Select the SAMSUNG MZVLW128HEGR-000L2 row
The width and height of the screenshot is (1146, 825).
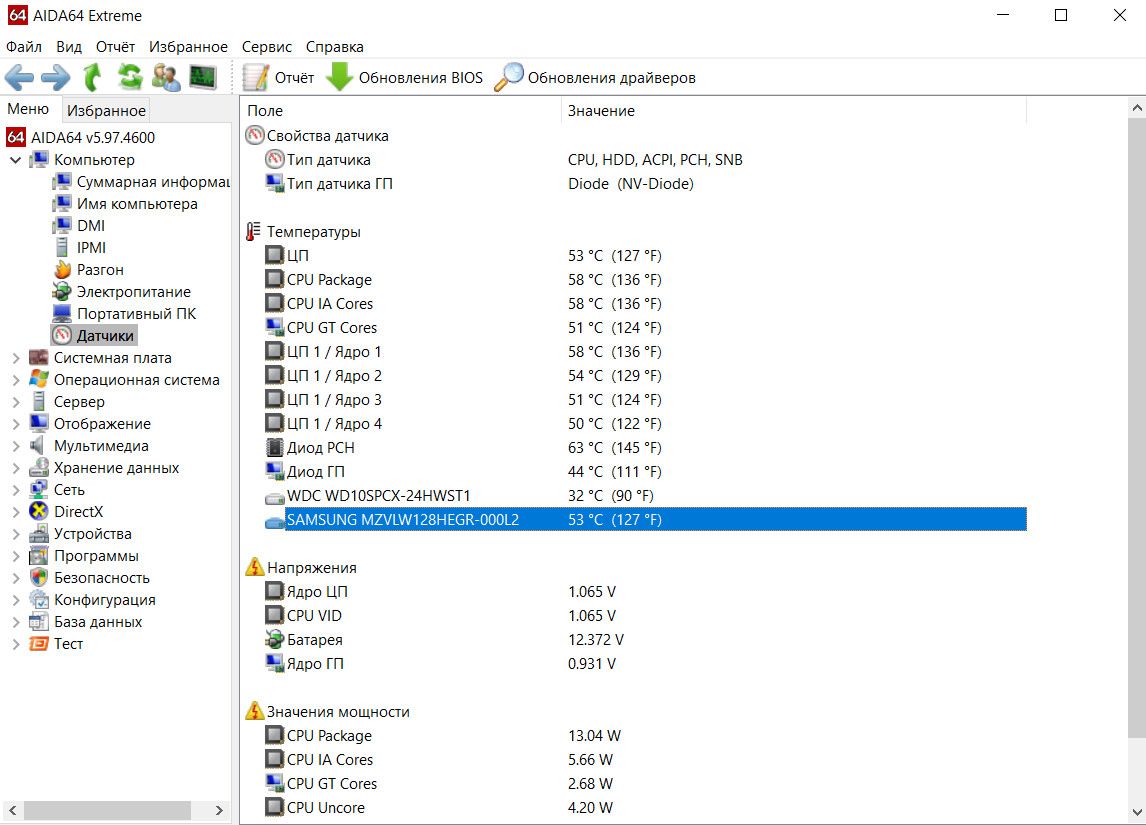coord(645,520)
